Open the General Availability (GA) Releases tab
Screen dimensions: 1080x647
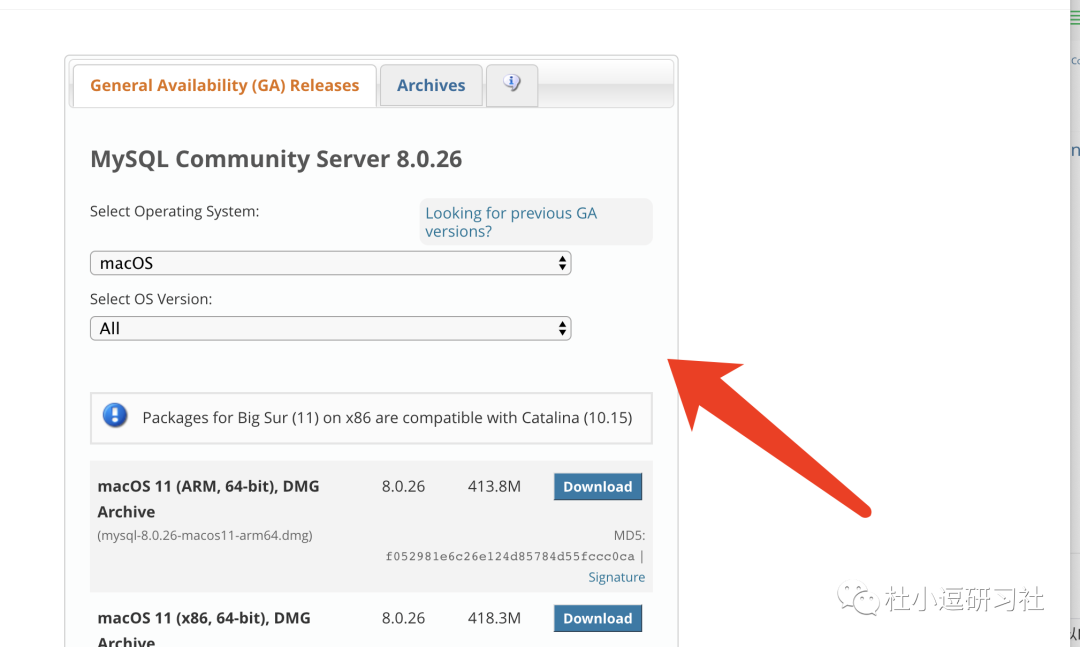[225, 85]
